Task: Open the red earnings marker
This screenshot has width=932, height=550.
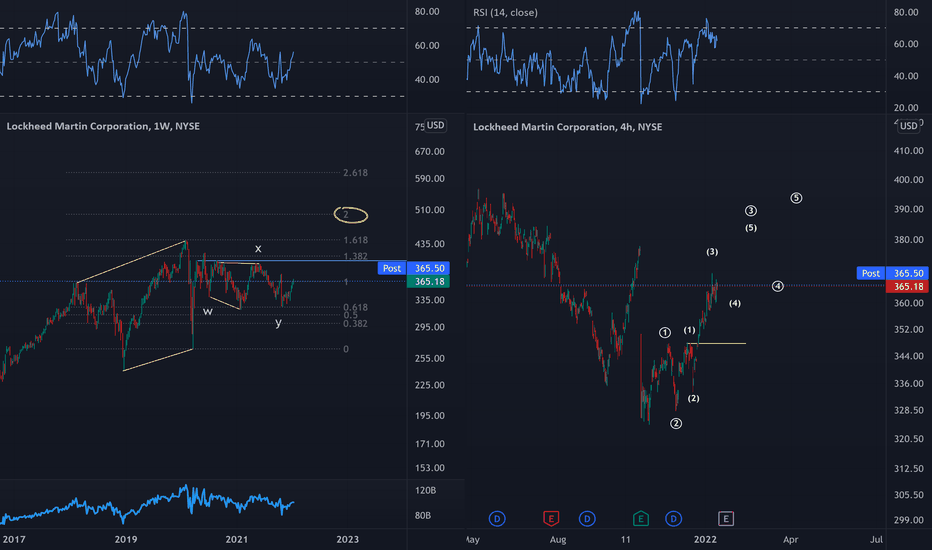Action: click(x=551, y=518)
